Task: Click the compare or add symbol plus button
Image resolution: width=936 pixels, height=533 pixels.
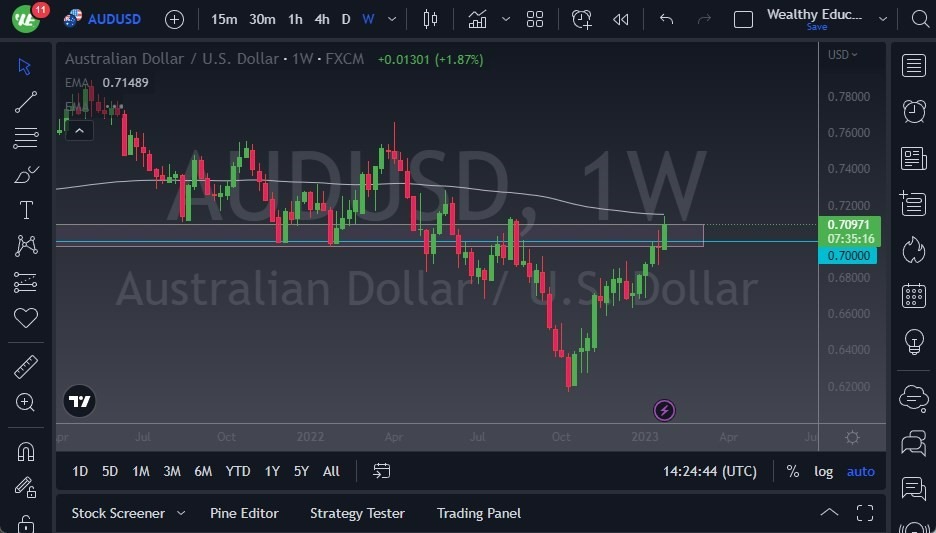Action: tap(174, 20)
